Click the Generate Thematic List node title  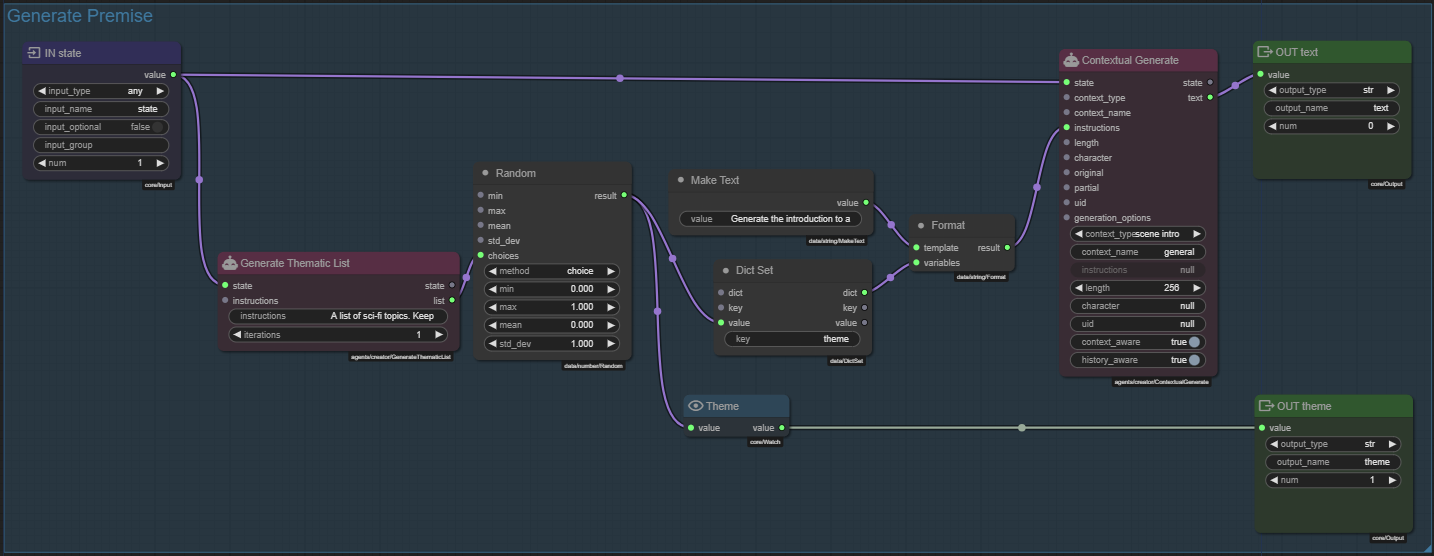295,263
